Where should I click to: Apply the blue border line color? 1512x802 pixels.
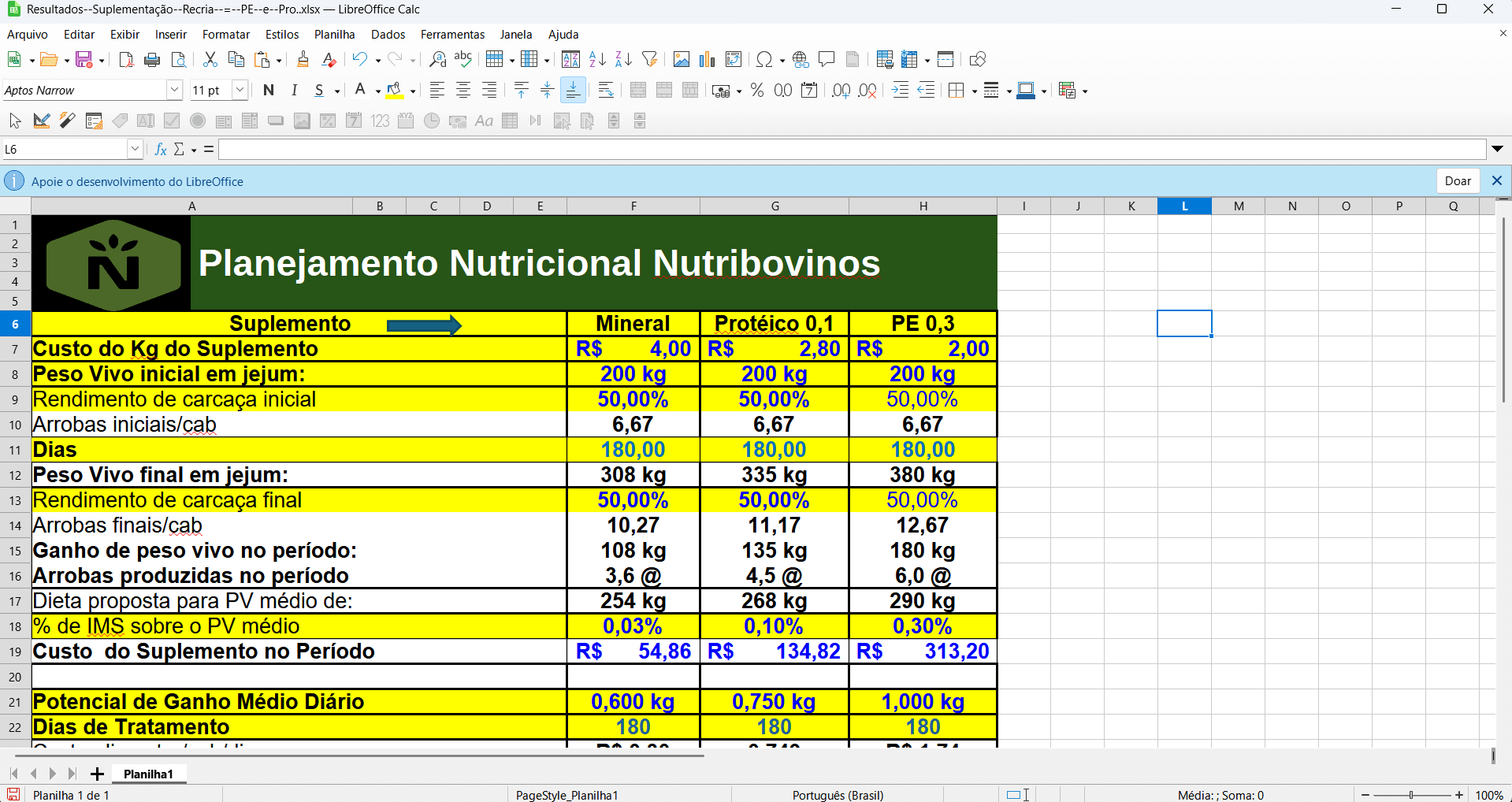point(1026,91)
